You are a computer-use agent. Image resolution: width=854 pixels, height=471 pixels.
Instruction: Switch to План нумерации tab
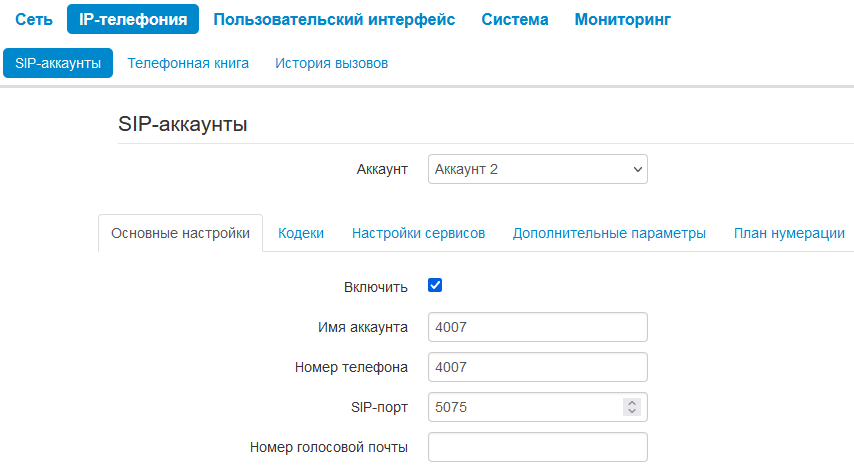click(x=789, y=234)
